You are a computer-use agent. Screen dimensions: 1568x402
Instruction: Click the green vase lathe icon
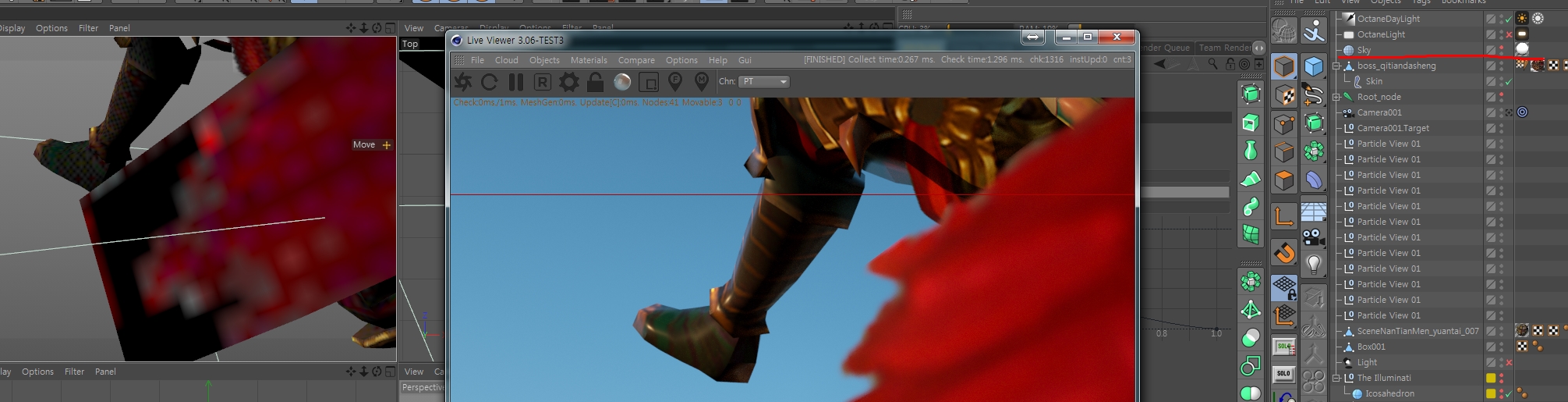pyautogui.click(x=1251, y=150)
